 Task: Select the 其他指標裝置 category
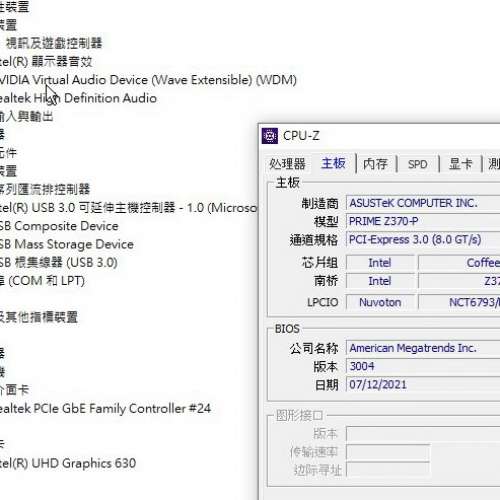(x=39, y=317)
